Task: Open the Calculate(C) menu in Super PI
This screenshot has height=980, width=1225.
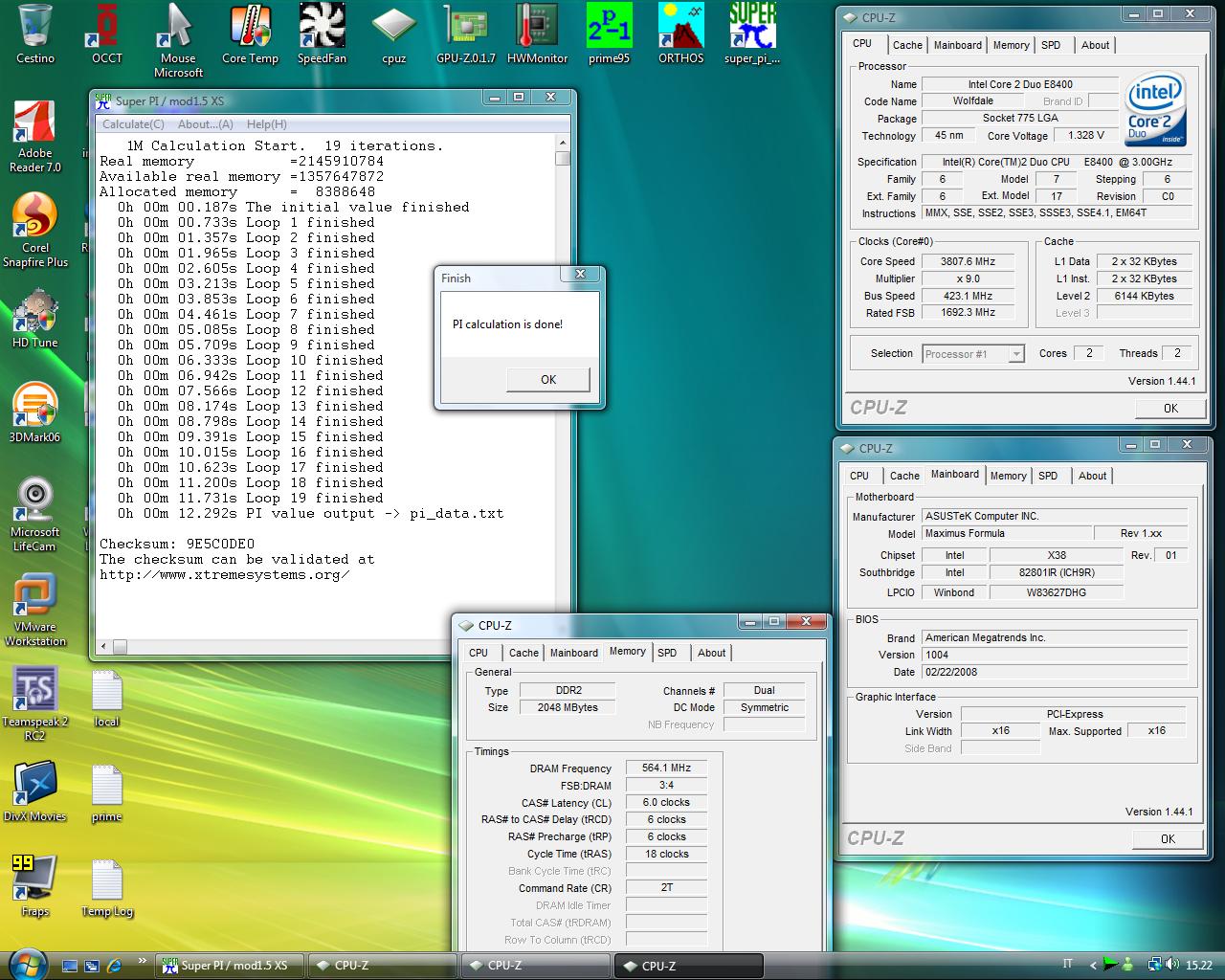Action: click(133, 124)
